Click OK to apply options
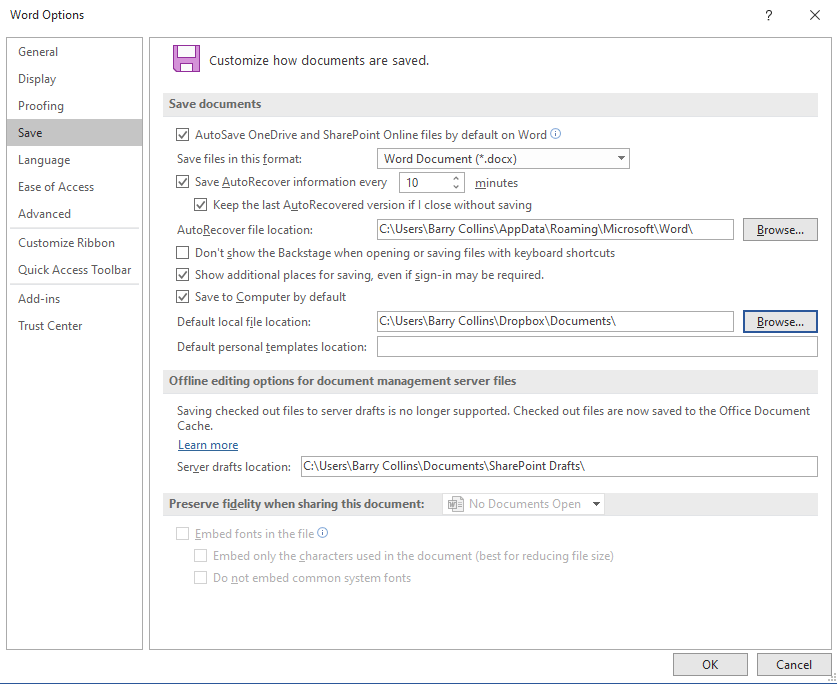The width and height of the screenshot is (837, 684). (x=710, y=664)
